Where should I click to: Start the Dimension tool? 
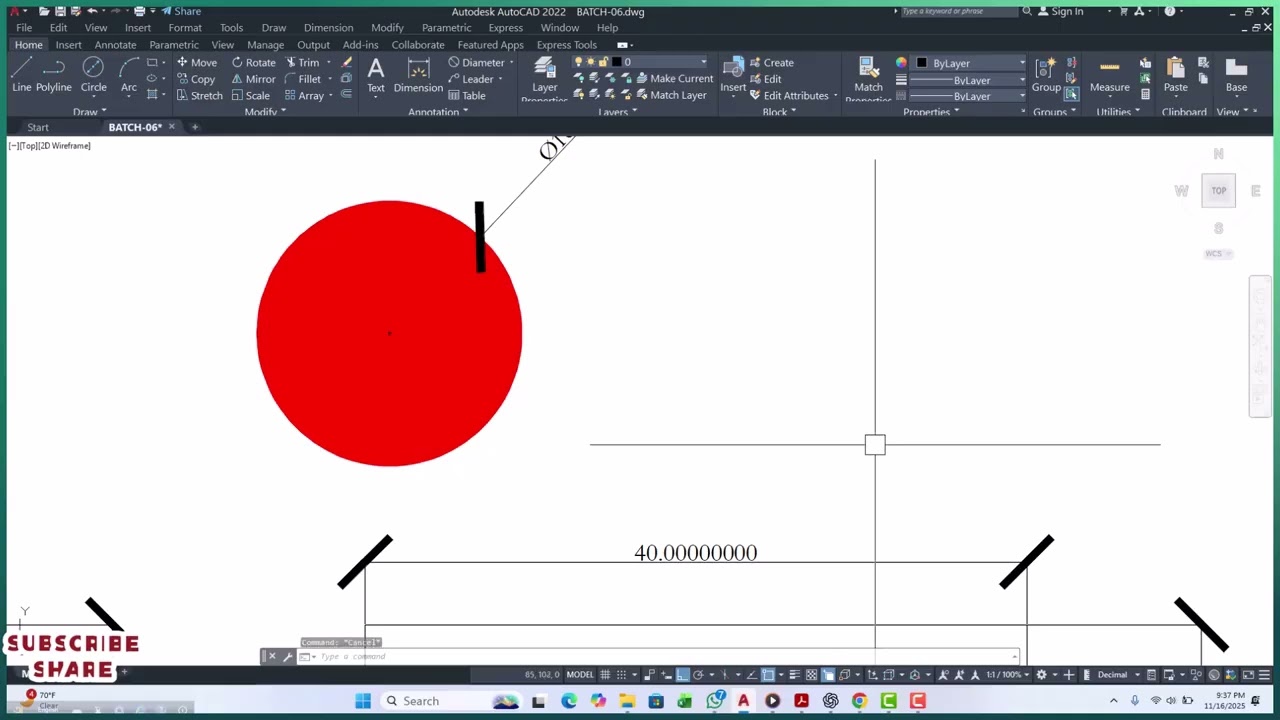pyautogui.click(x=418, y=75)
